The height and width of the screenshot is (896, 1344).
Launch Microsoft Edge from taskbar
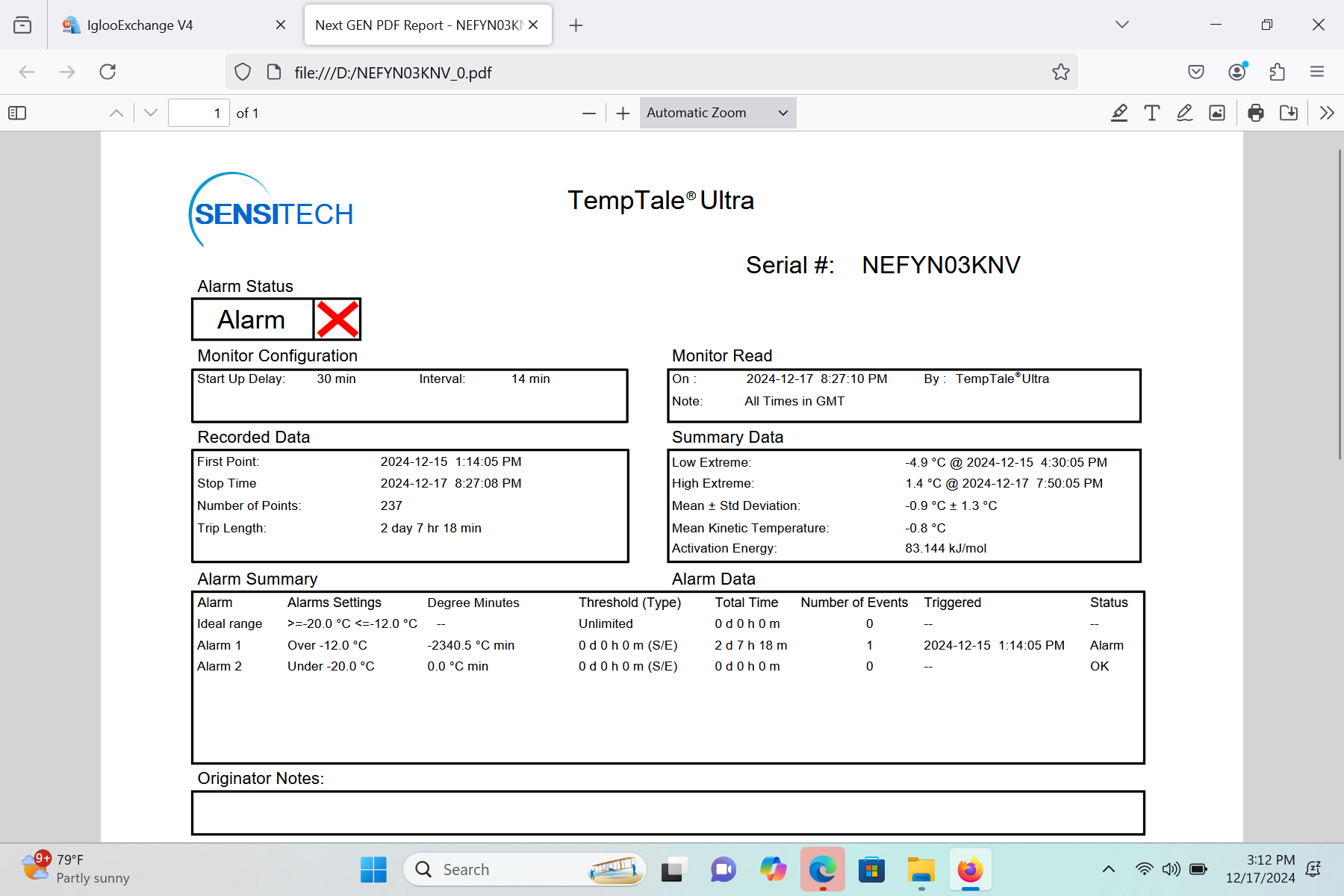point(822,869)
